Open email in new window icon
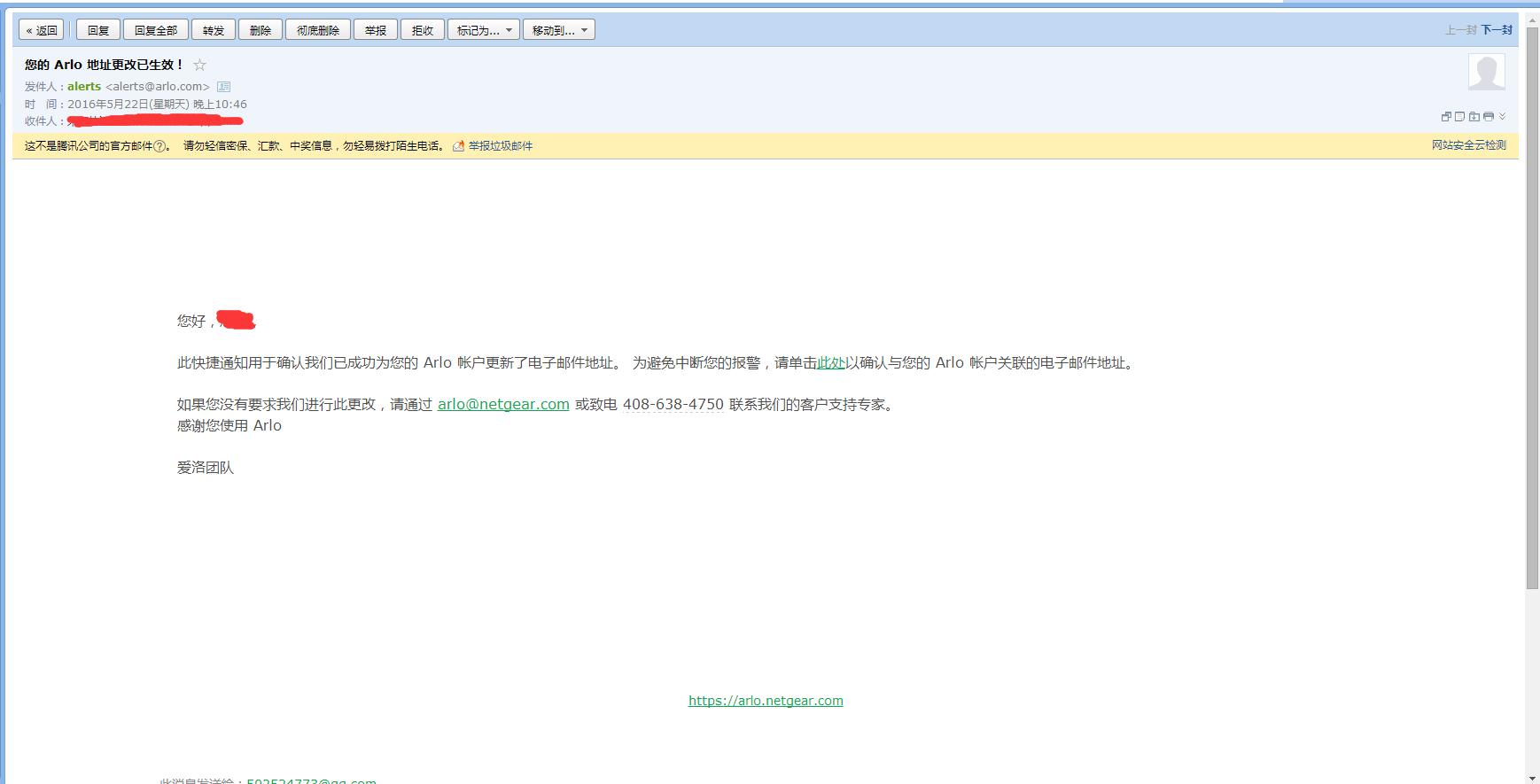The height and width of the screenshot is (784, 1540). click(x=1446, y=116)
